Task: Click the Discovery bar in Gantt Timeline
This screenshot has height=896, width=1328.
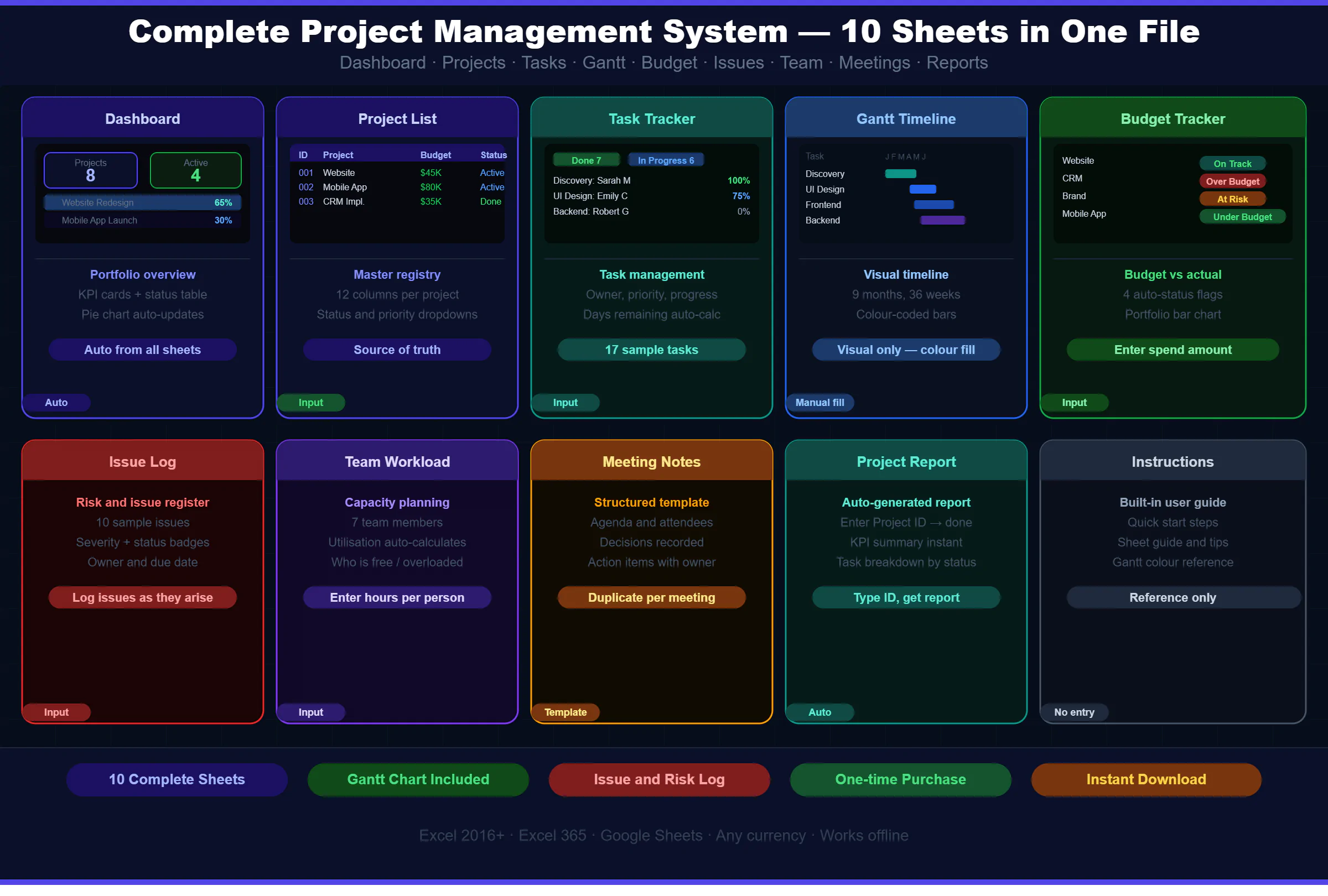Action: (900, 174)
